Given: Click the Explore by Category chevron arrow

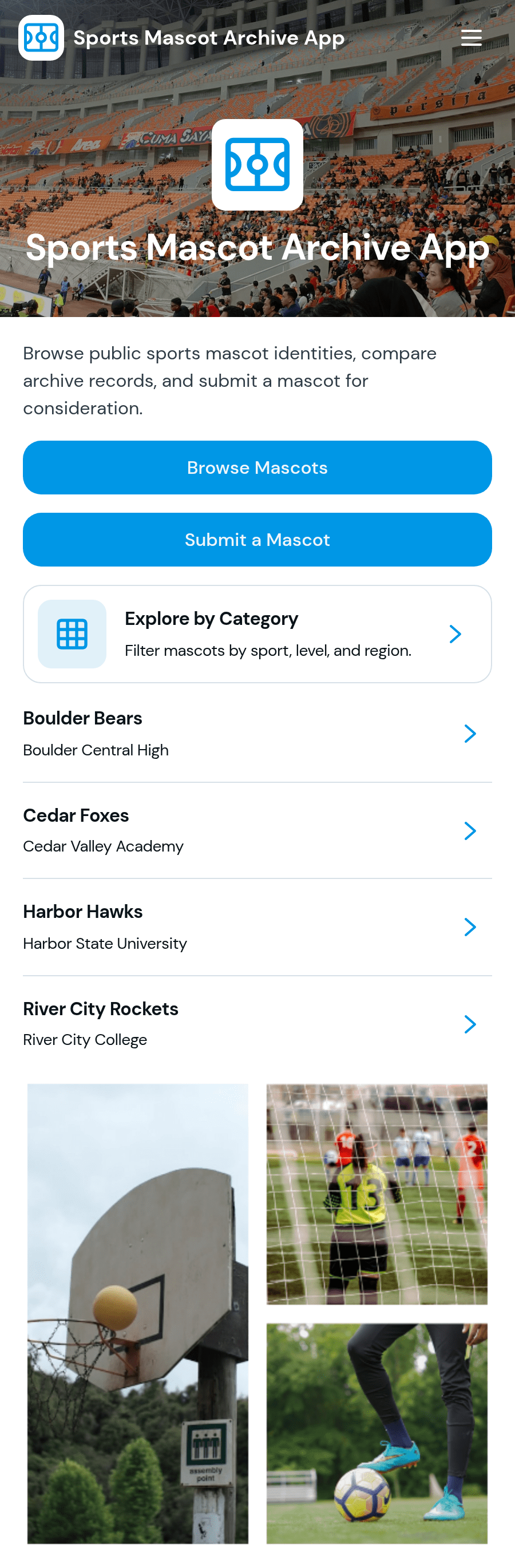Looking at the screenshot, I should [x=455, y=633].
